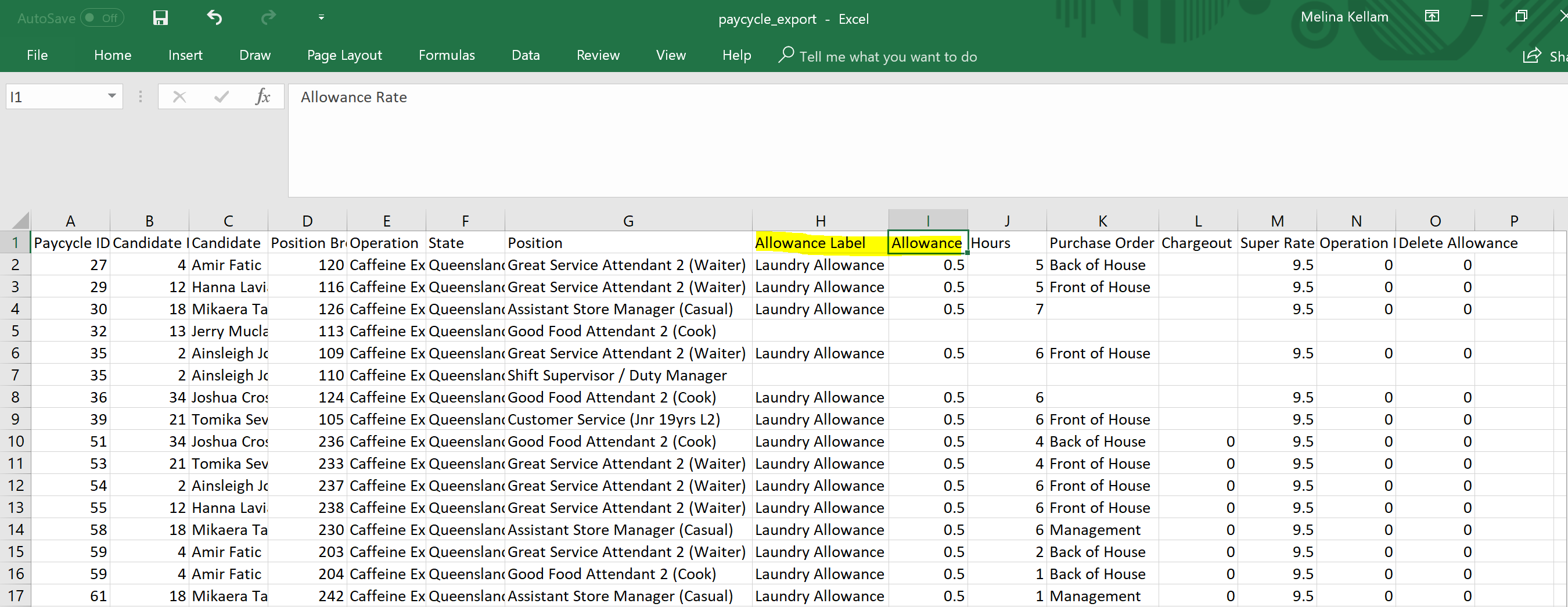
Task: Click the Insert Function fx icon
Action: [262, 97]
